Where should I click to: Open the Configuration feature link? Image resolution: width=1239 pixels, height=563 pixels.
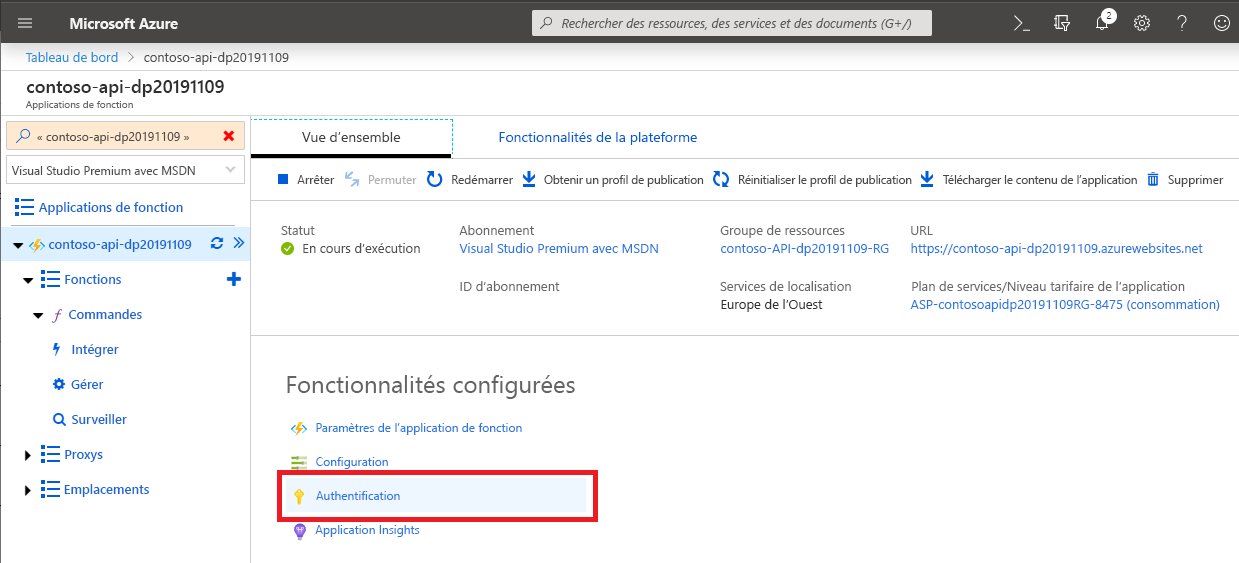pyautogui.click(x=352, y=462)
